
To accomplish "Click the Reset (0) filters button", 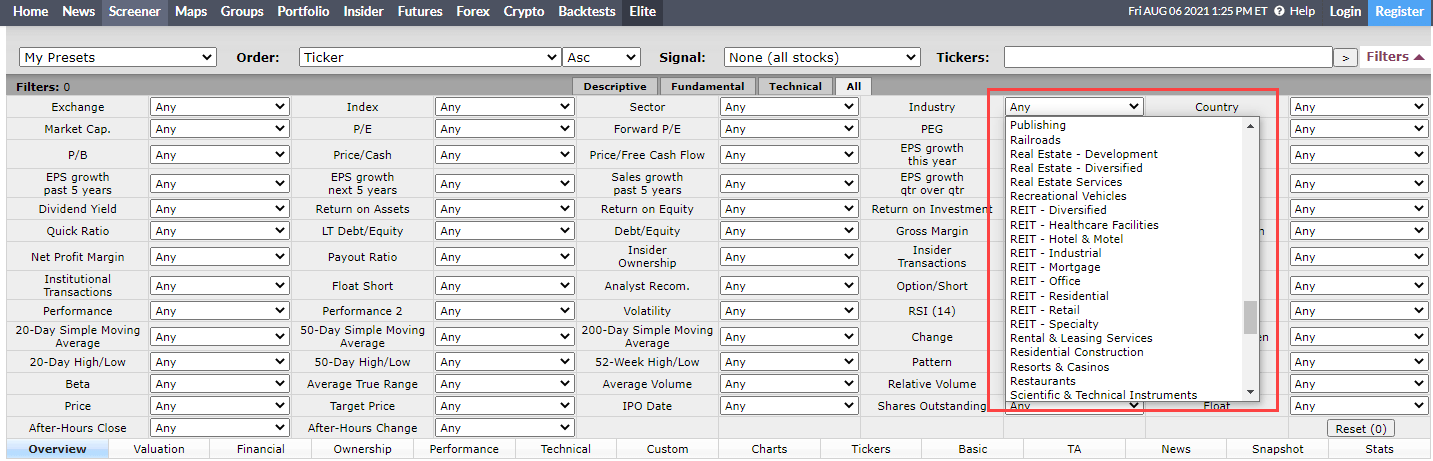I will (x=1360, y=429).
